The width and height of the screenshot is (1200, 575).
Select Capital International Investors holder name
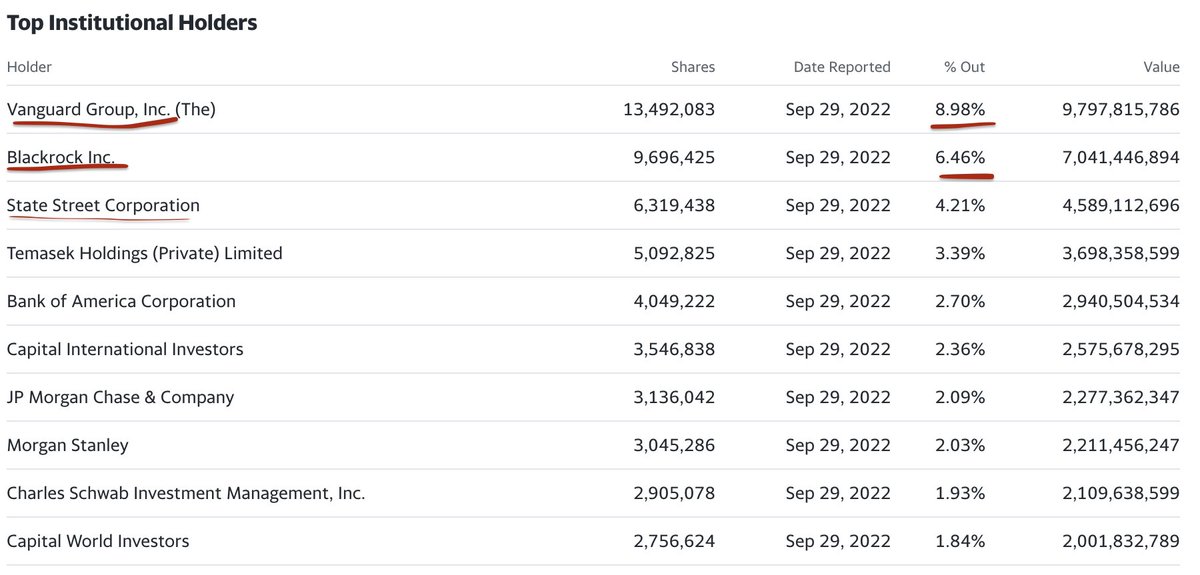[x=125, y=349]
